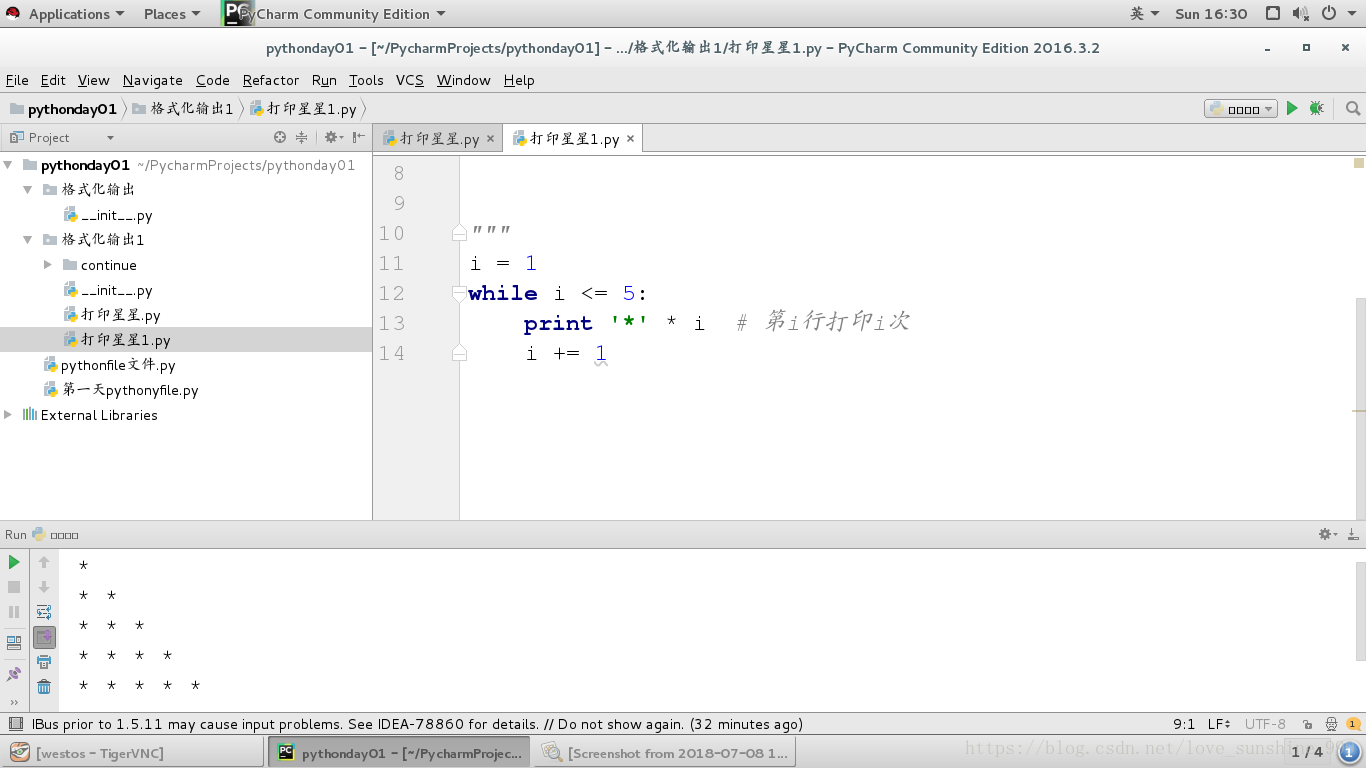Open the Places menu in top panel
Image resolution: width=1366 pixels, height=768 pixels.
click(172, 14)
